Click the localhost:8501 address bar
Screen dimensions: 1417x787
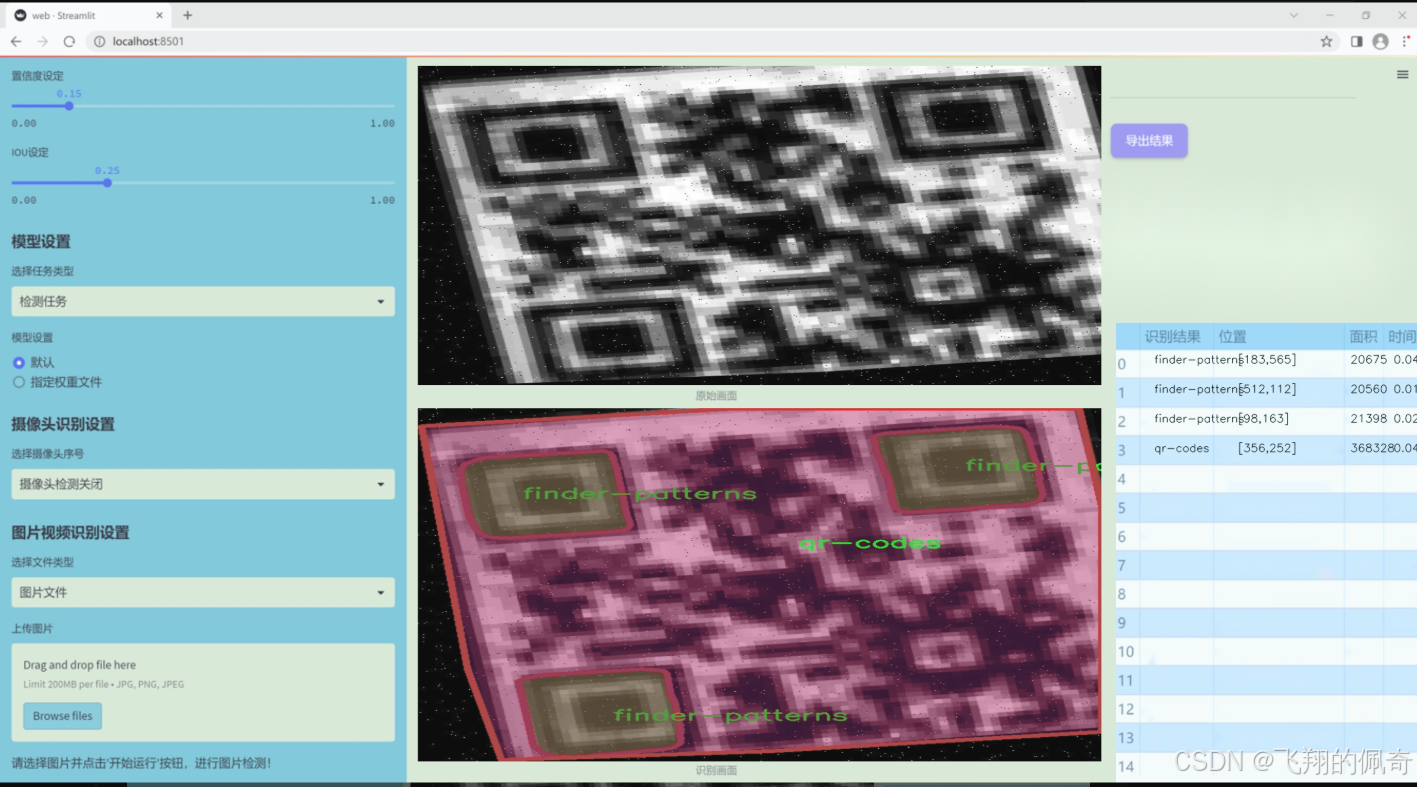pyautogui.click(x=700, y=41)
